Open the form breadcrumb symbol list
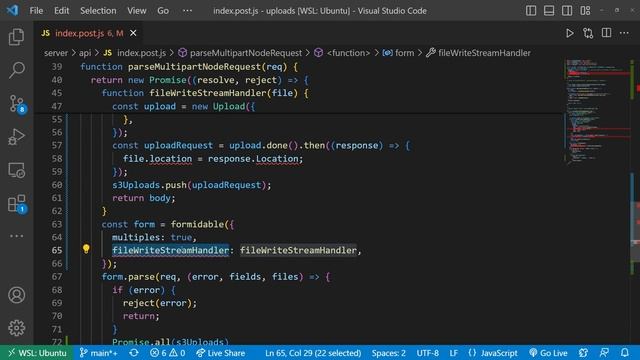This screenshot has height=360, width=640. [x=398, y=53]
